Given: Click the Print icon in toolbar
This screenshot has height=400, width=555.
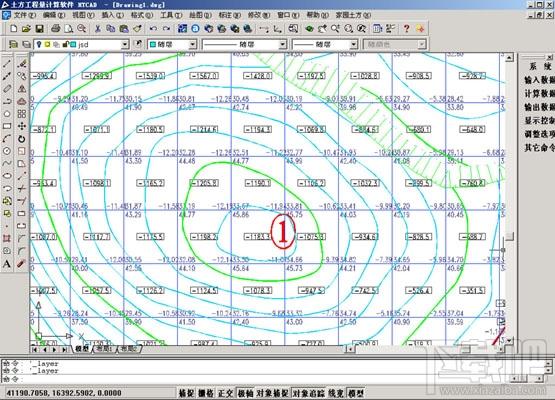Looking at the screenshot, I should pos(56,29).
